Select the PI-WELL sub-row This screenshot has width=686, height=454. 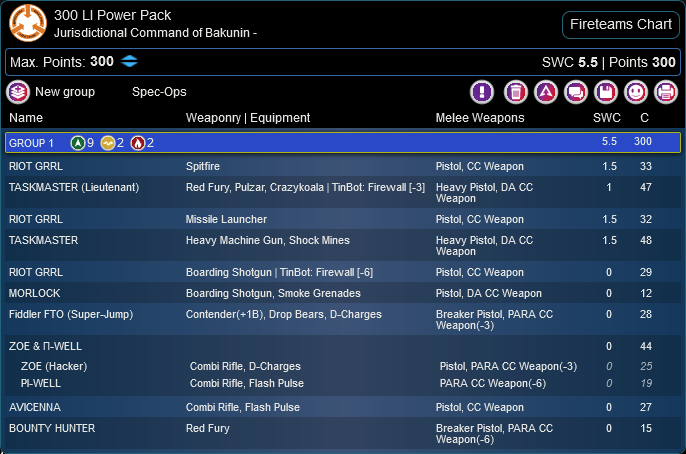(x=343, y=383)
